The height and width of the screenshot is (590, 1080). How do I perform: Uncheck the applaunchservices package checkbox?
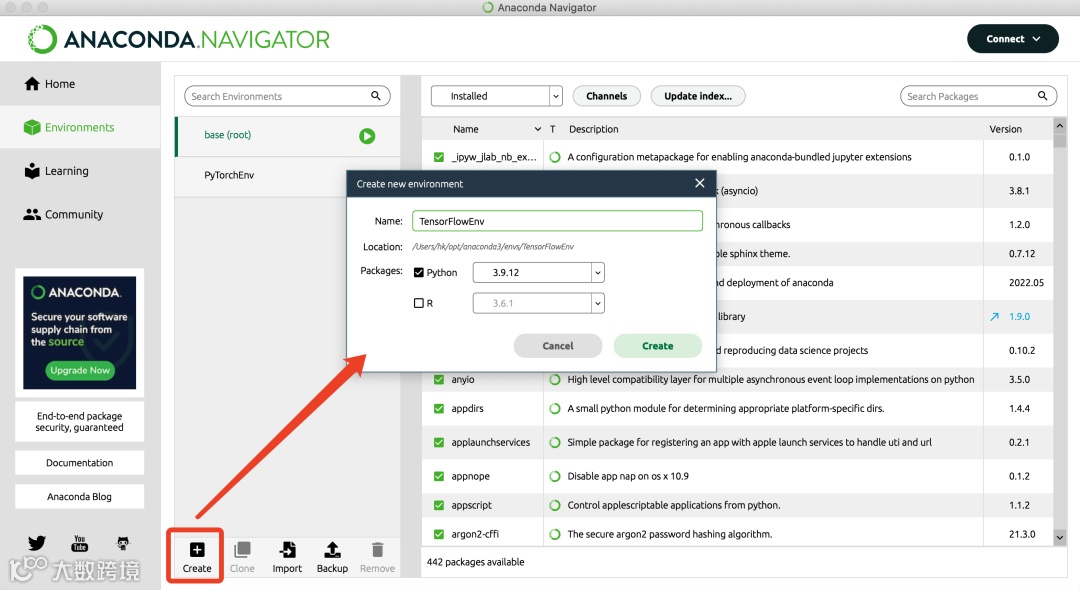click(x=439, y=442)
